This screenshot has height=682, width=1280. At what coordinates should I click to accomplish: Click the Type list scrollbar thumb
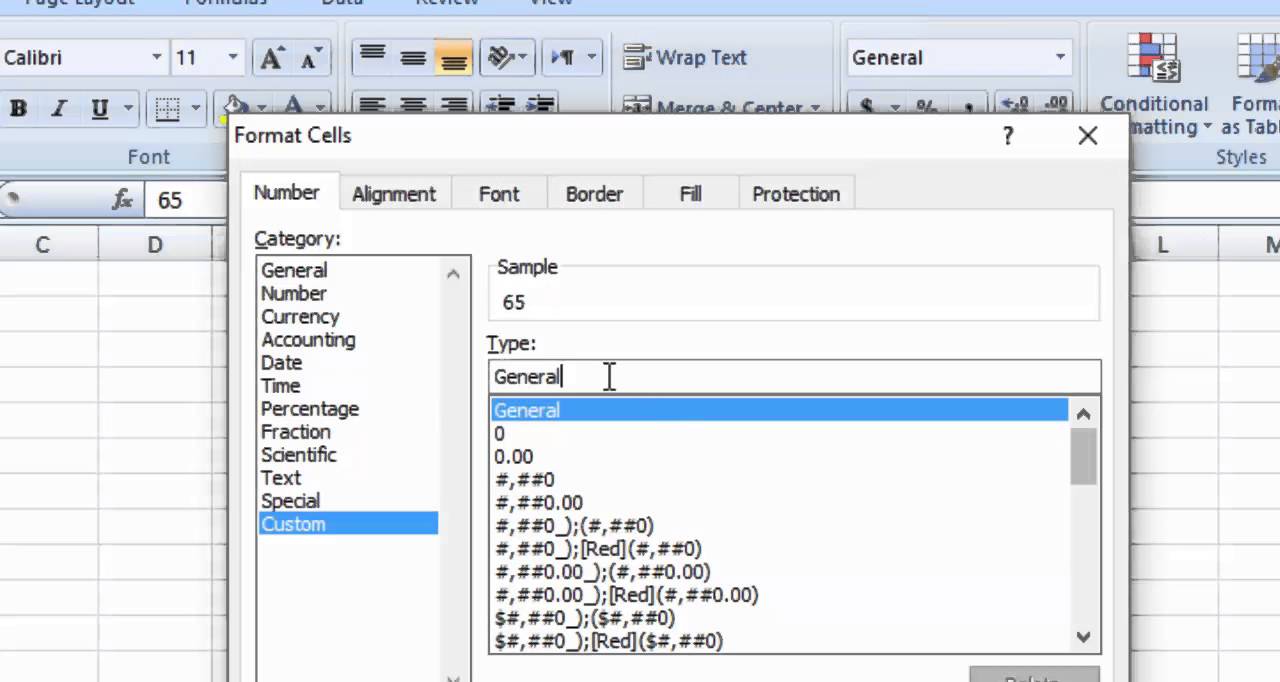coord(1084,457)
